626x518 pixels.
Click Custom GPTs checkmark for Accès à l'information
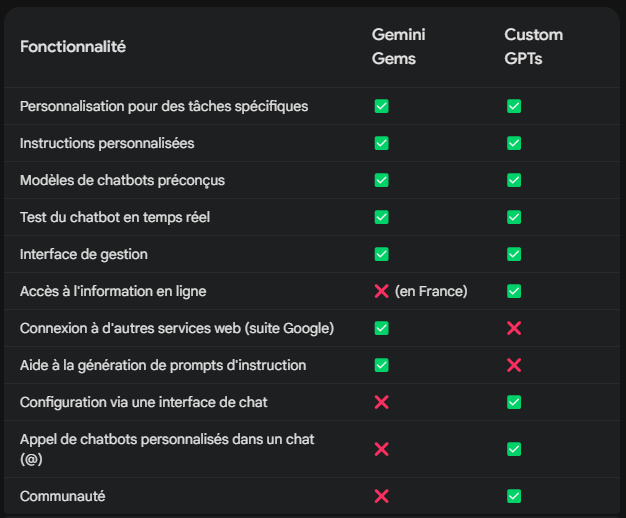pyautogui.click(x=514, y=291)
